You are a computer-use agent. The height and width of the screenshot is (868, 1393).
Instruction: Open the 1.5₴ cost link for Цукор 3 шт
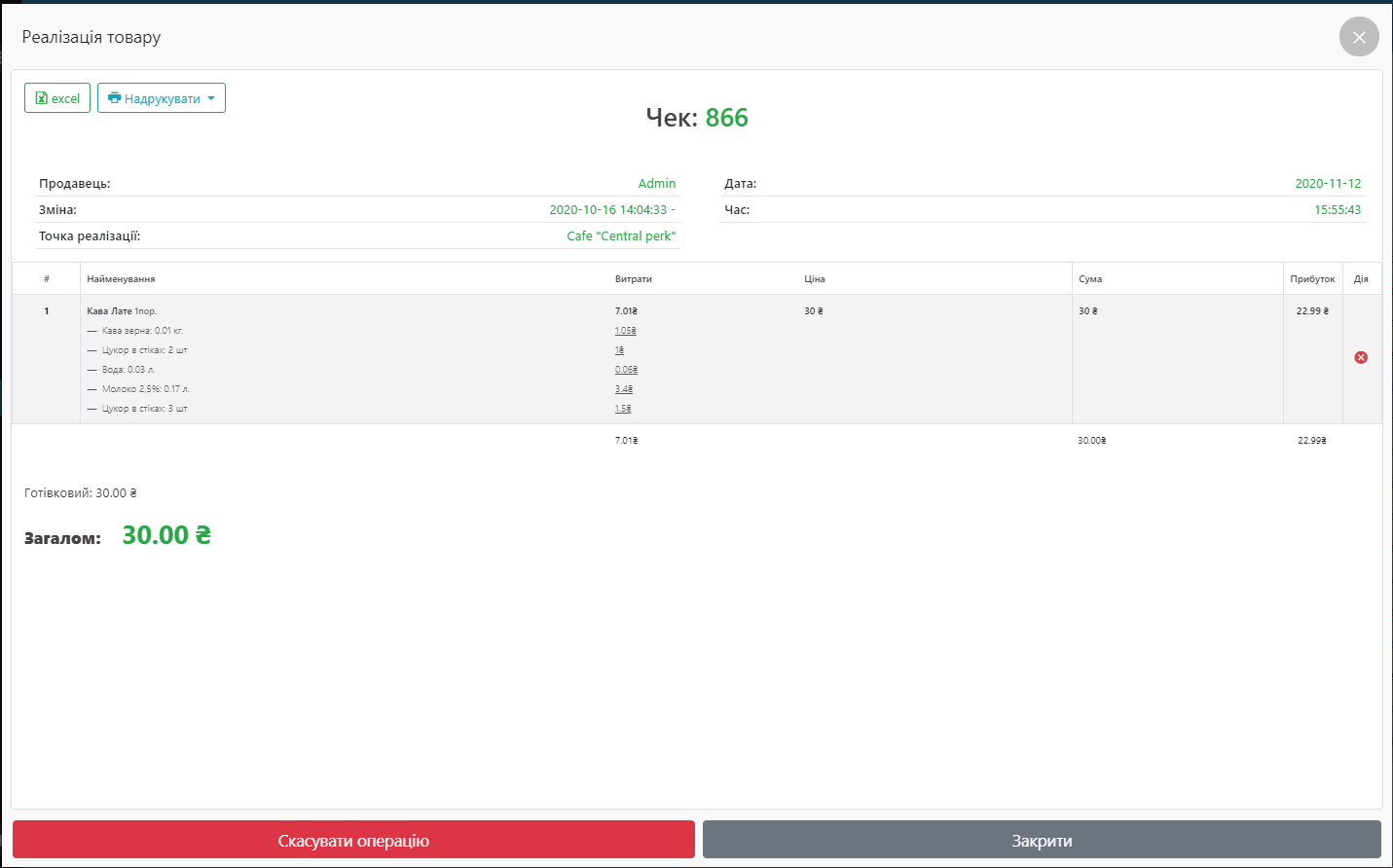coord(623,409)
